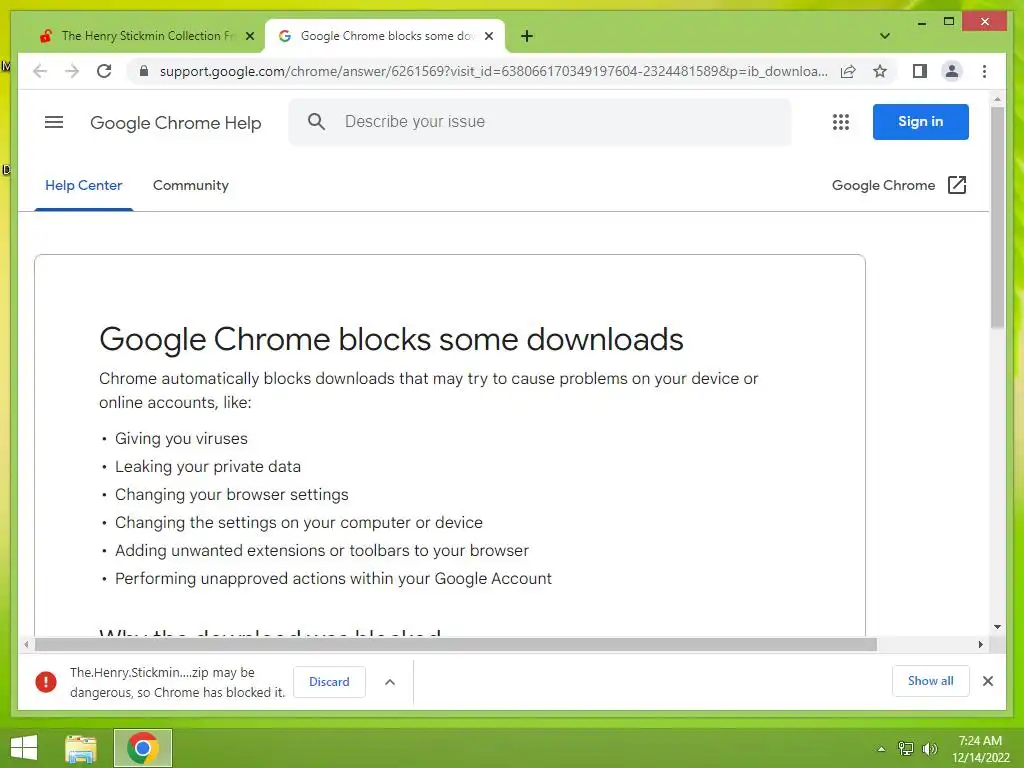Click Changing the settings on your computer bullet
Viewport: 1024px width, 768px height.
click(298, 522)
